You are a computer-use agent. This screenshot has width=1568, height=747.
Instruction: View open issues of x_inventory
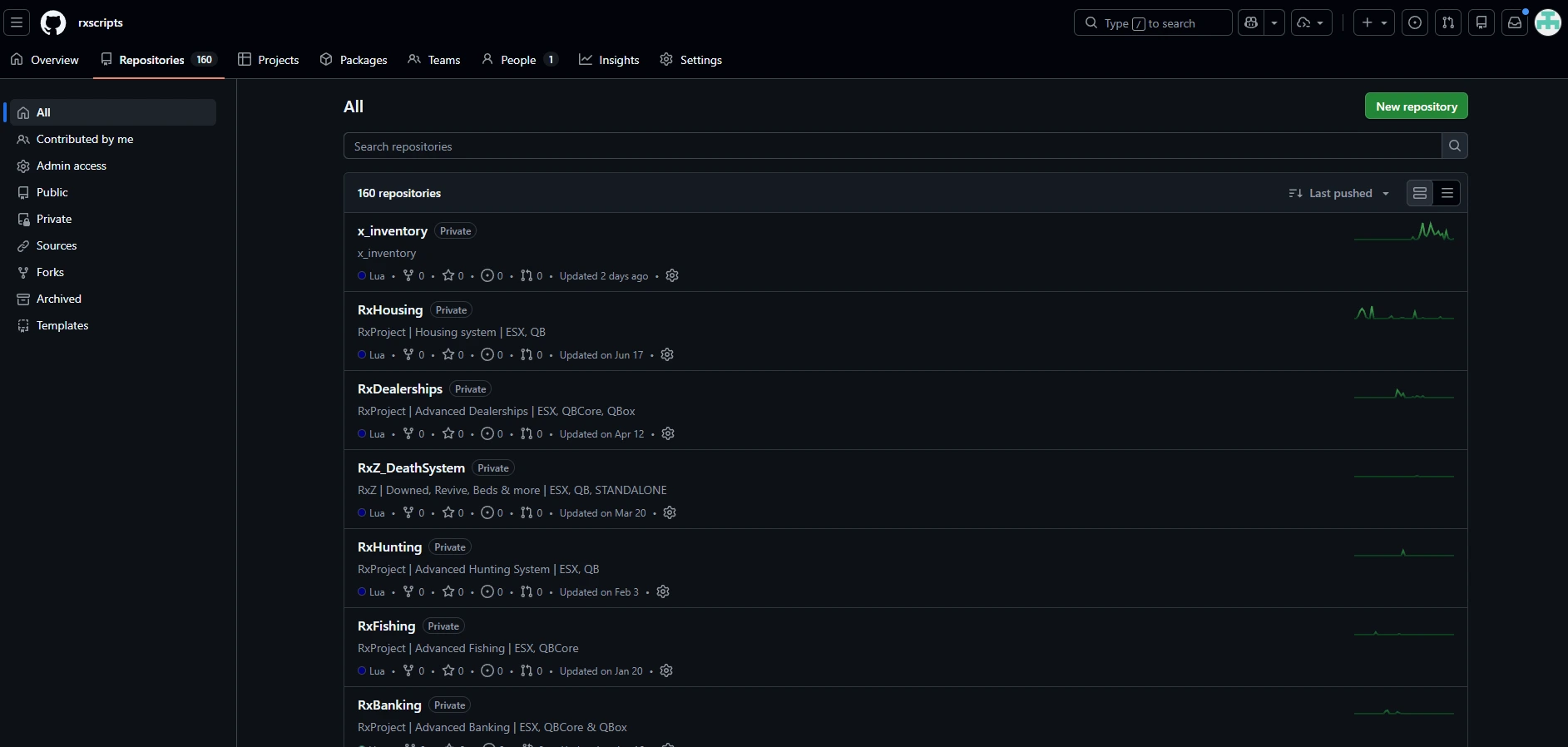click(x=492, y=275)
